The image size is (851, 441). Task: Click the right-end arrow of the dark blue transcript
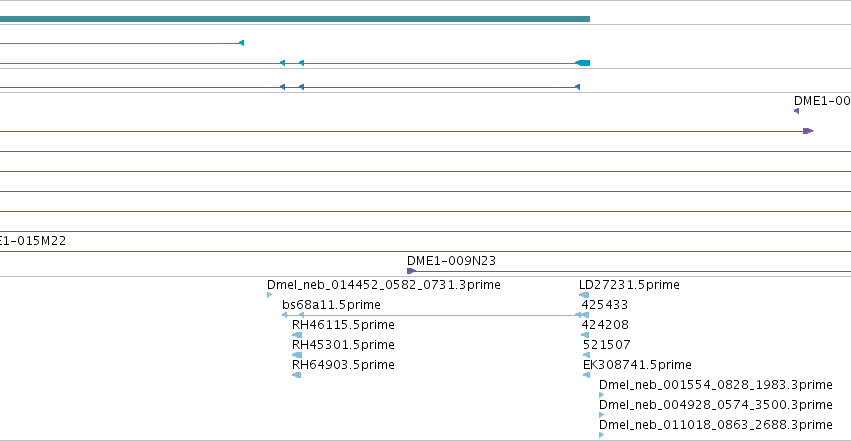tap(577, 87)
